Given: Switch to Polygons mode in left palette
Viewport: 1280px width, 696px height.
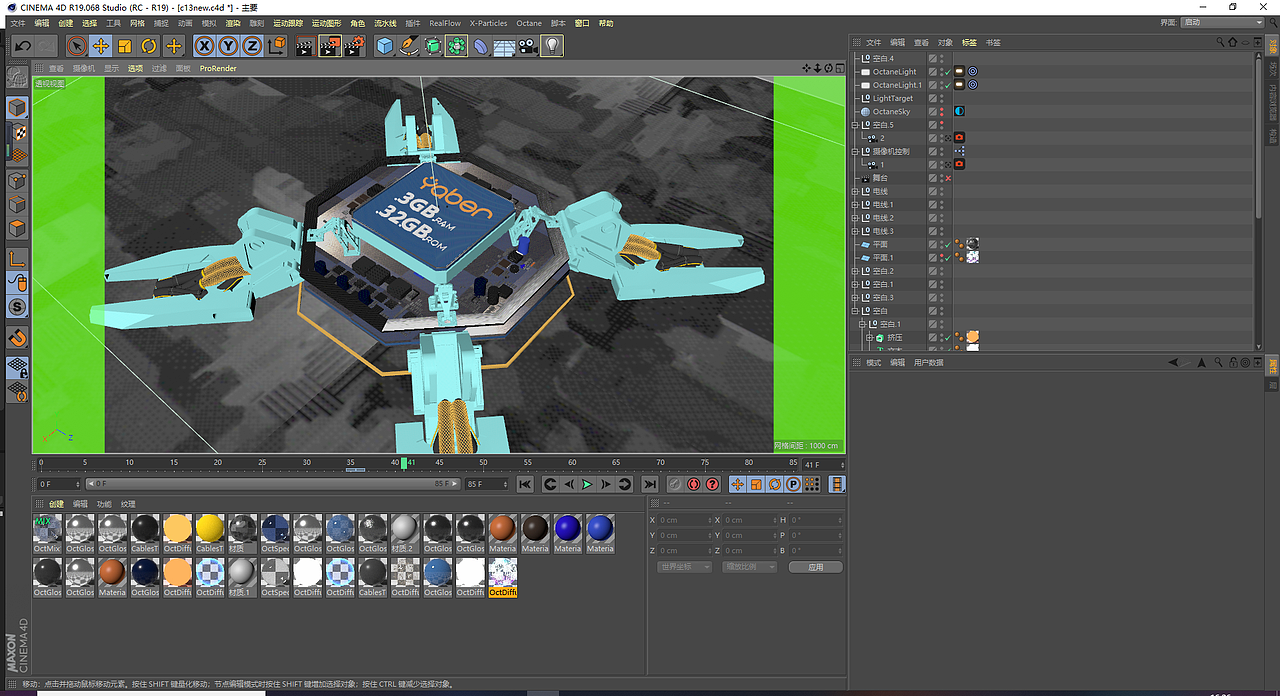Looking at the screenshot, I should click(x=17, y=229).
